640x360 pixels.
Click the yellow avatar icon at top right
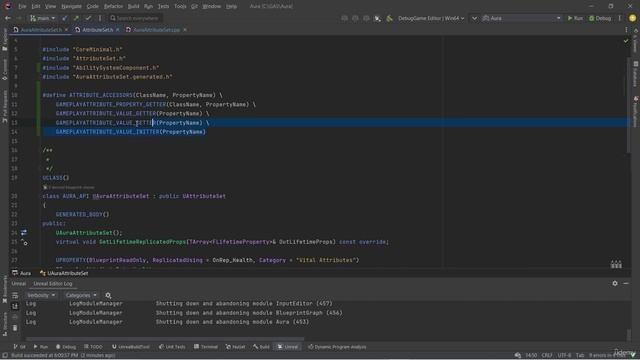pyautogui.click(x=632, y=18)
